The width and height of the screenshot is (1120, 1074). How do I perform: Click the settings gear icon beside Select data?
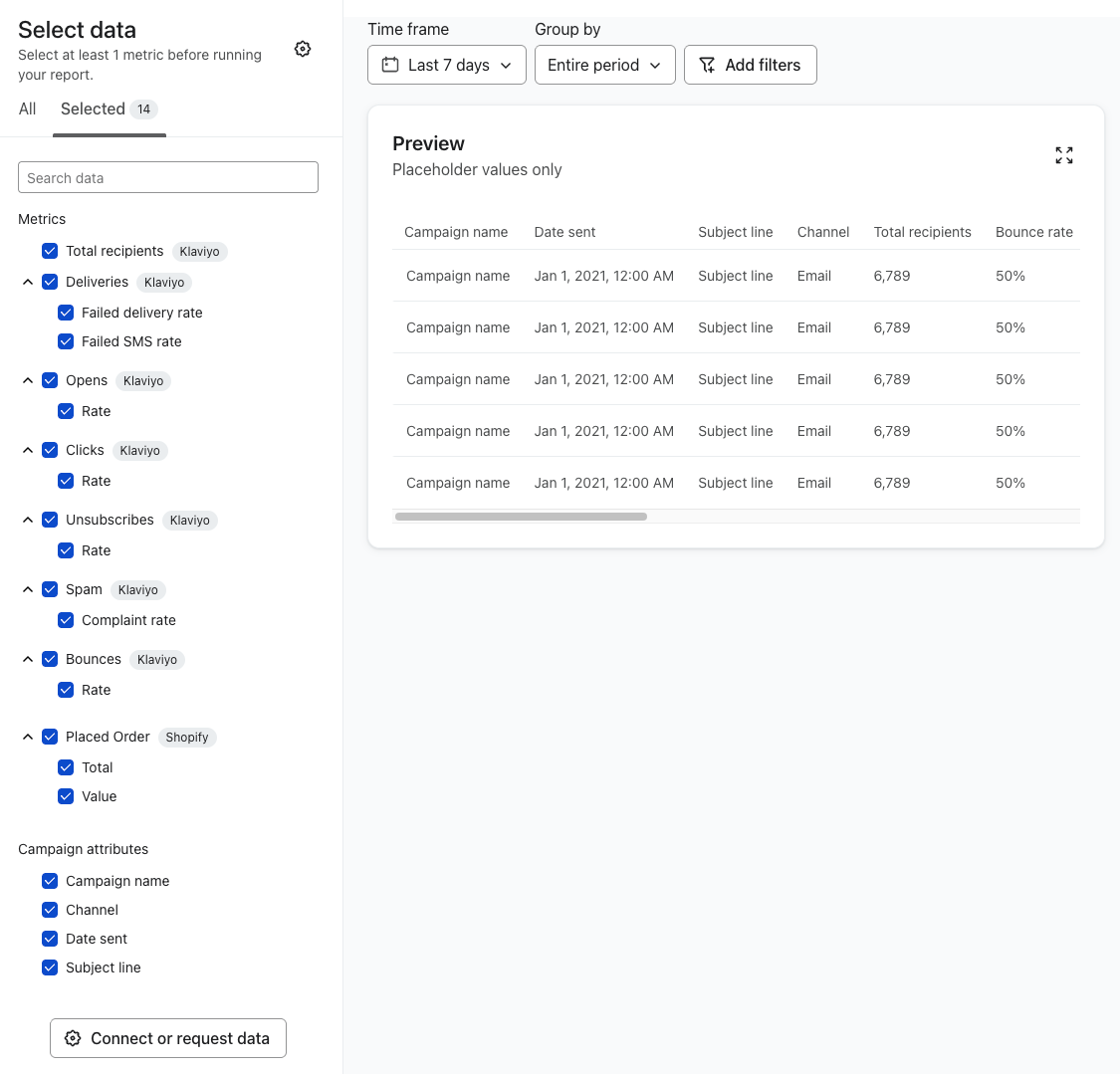303,49
